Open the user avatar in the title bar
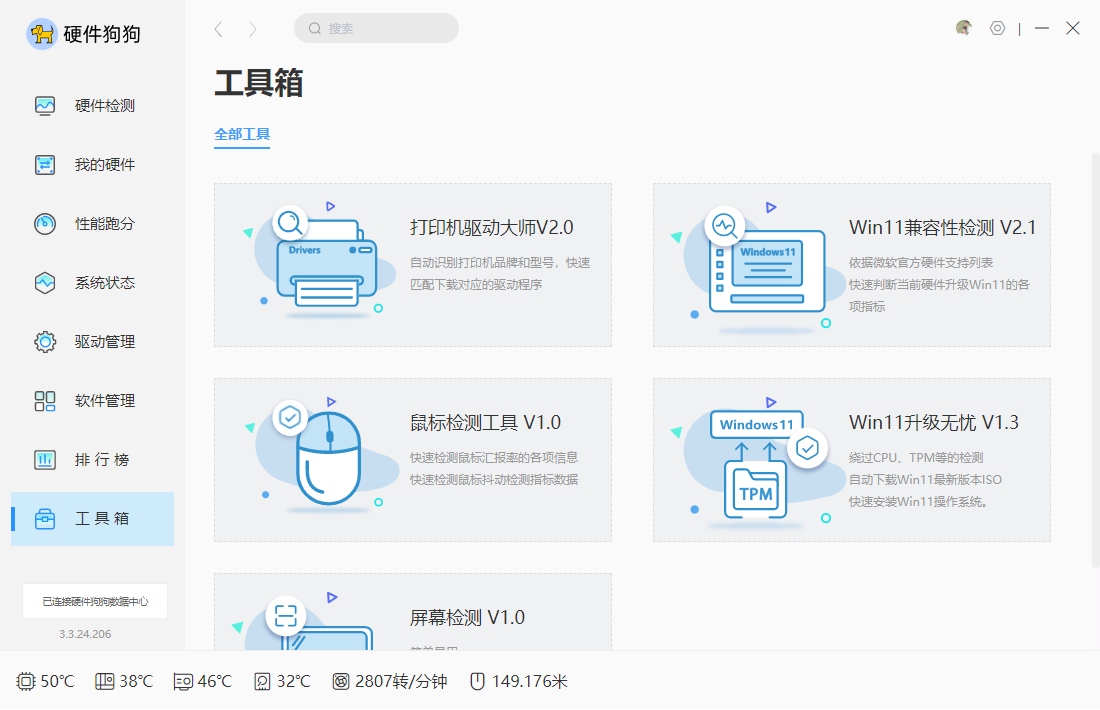 [x=964, y=28]
